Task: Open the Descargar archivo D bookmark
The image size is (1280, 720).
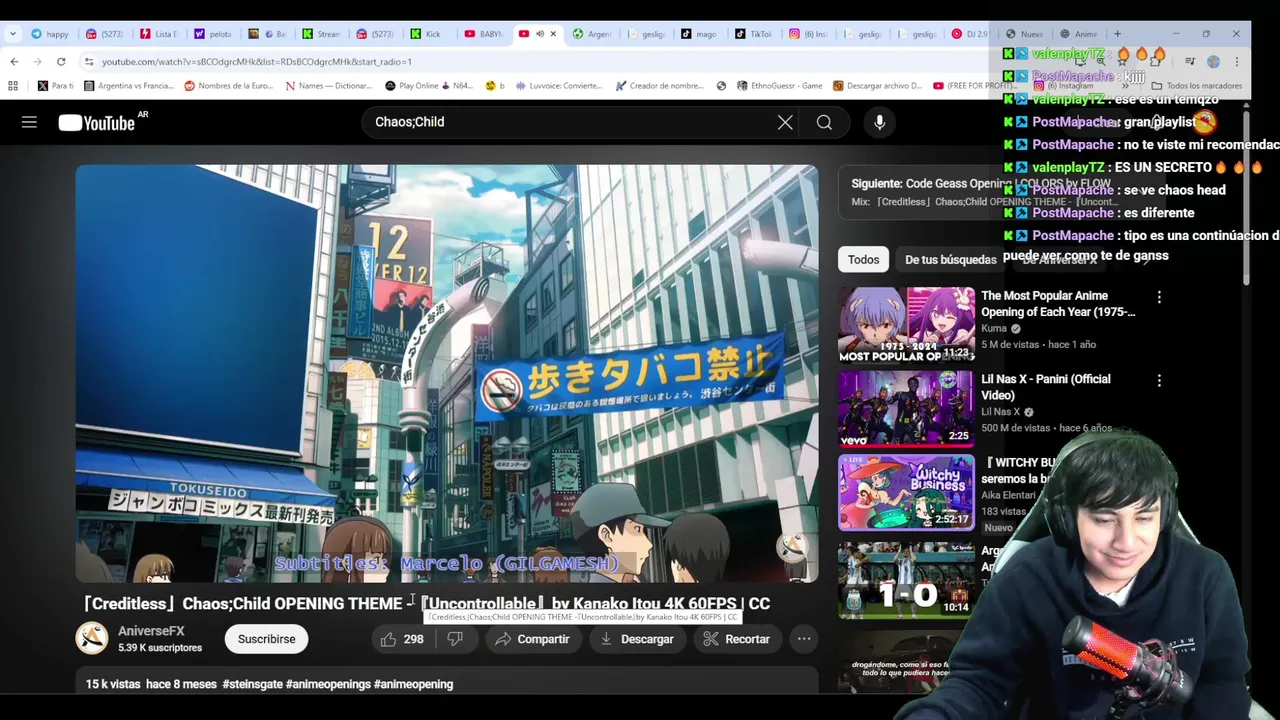Action: coord(878,86)
